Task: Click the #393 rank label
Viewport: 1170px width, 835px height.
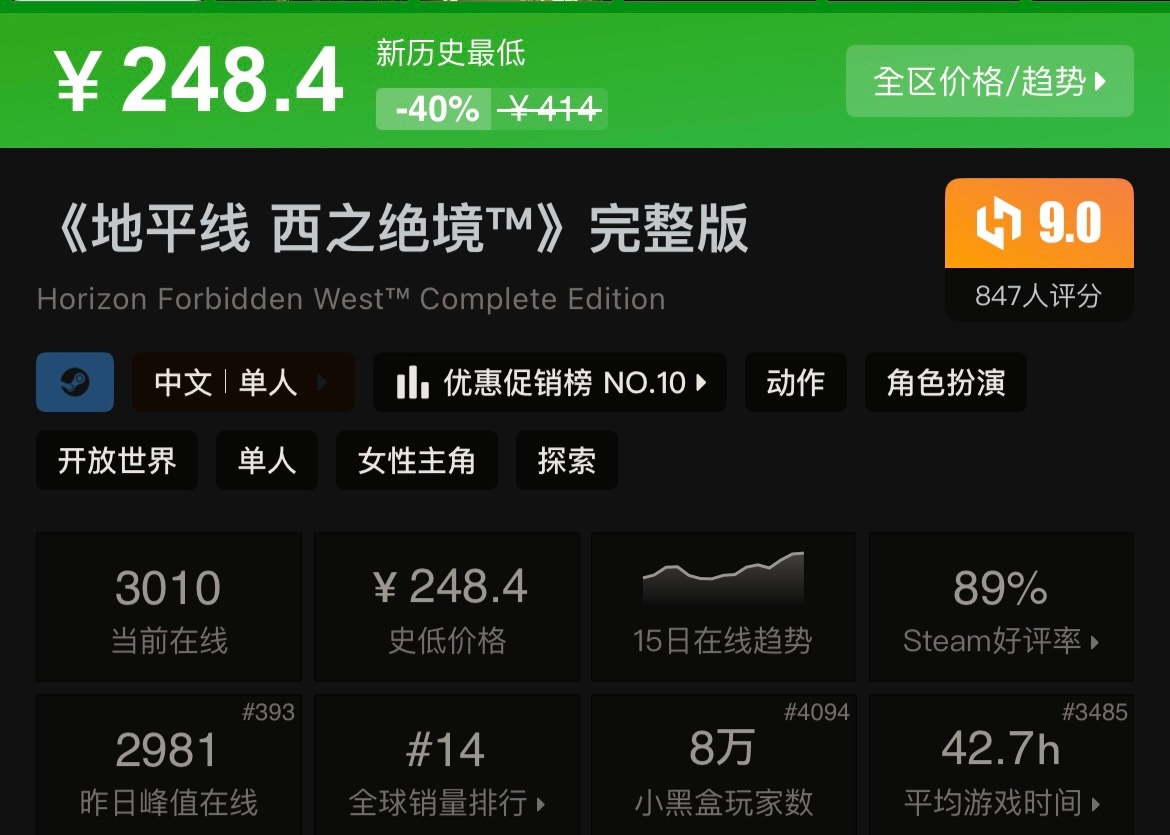Action: click(x=268, y=712)
